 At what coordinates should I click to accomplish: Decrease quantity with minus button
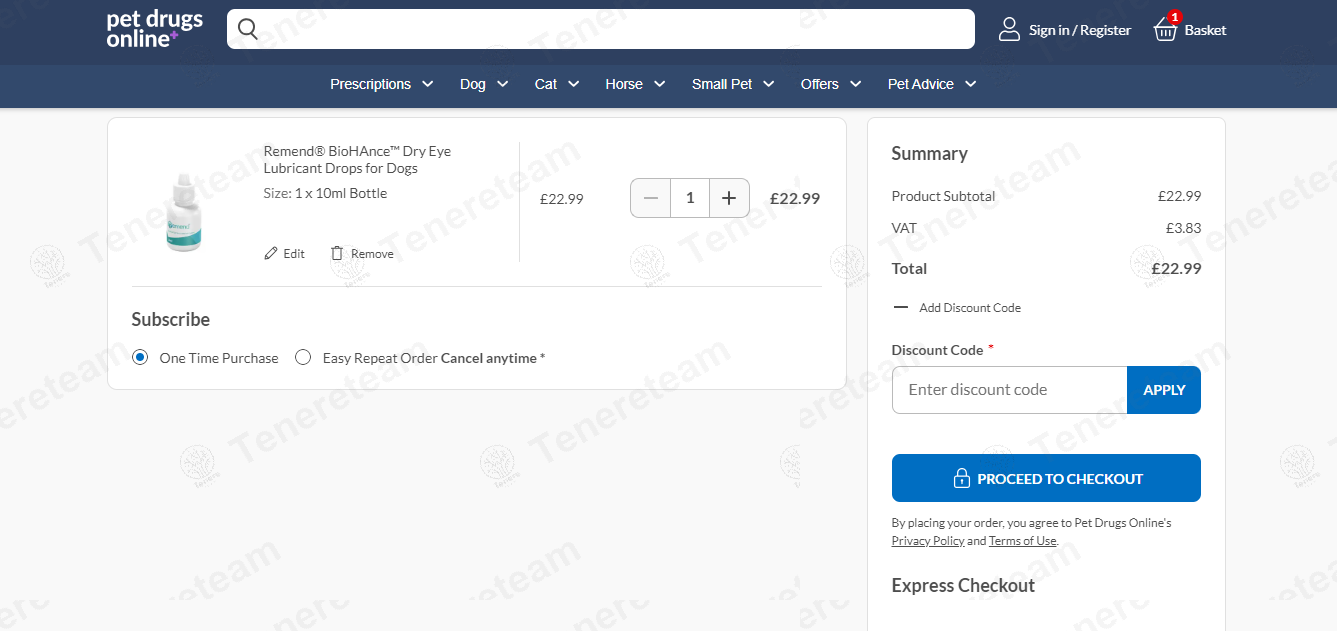click(x=651, y=198)
